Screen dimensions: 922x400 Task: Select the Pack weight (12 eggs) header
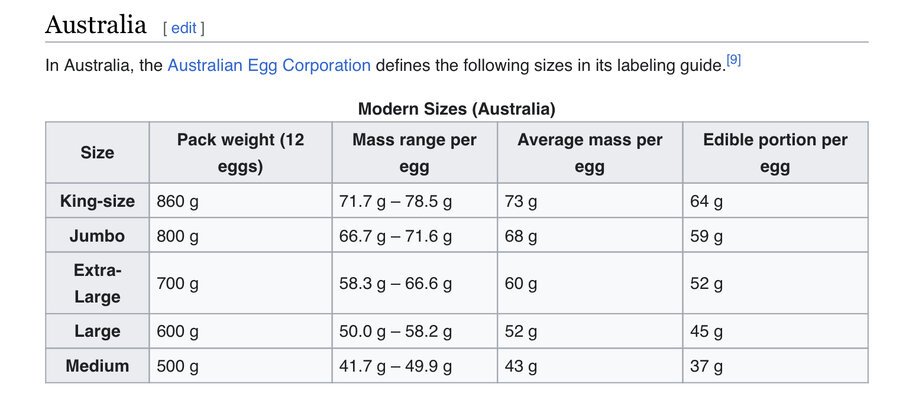point(240,153)
